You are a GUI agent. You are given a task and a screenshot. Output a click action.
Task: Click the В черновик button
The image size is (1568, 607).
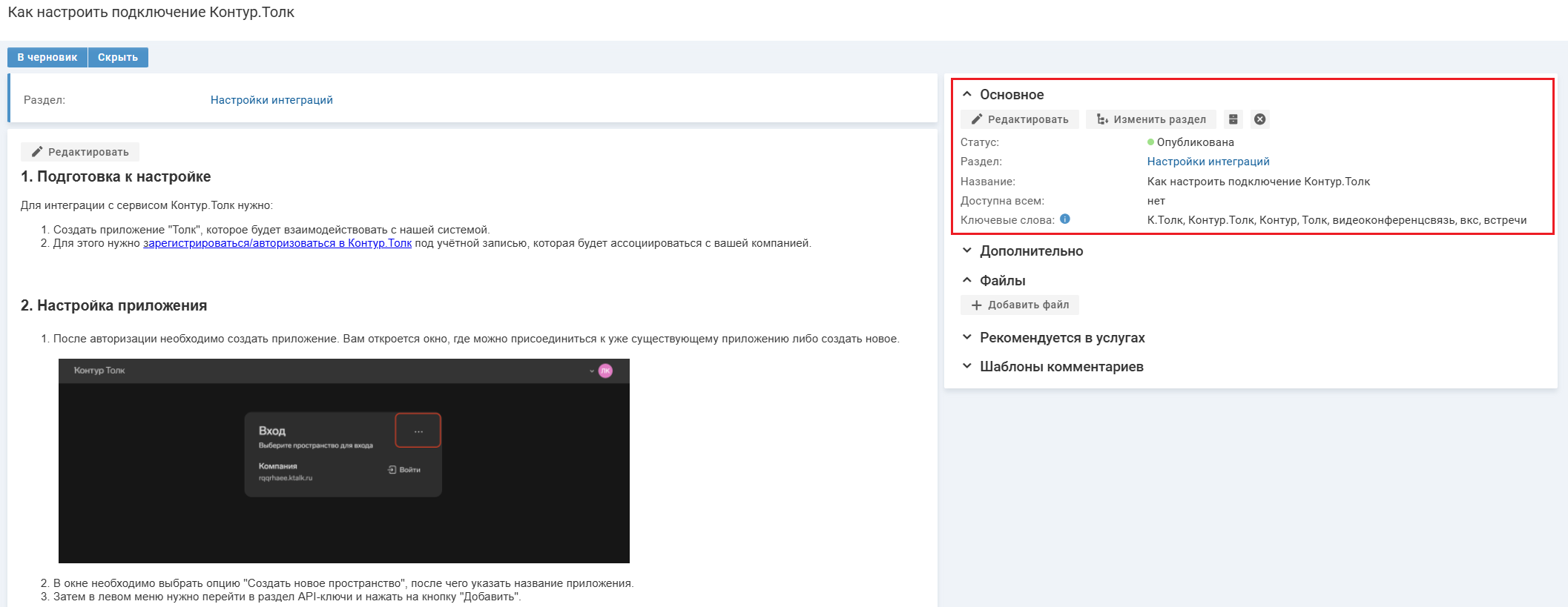[x=47, y=57]
